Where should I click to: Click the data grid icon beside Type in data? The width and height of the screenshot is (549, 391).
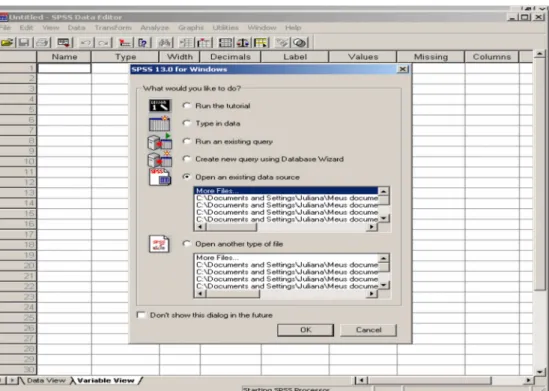(x=160, y=124)
